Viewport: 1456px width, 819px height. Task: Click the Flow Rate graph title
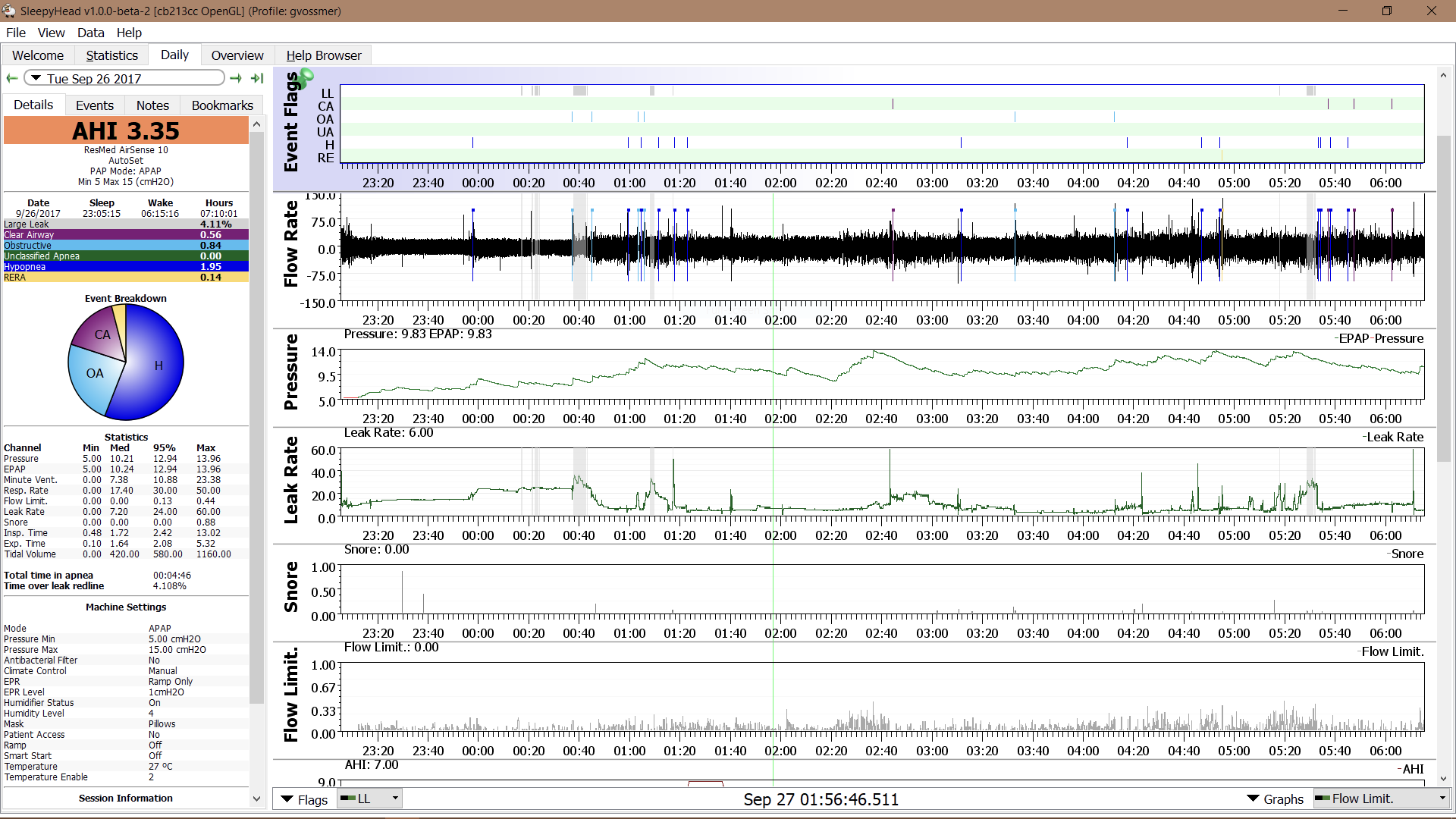[291, 243]
